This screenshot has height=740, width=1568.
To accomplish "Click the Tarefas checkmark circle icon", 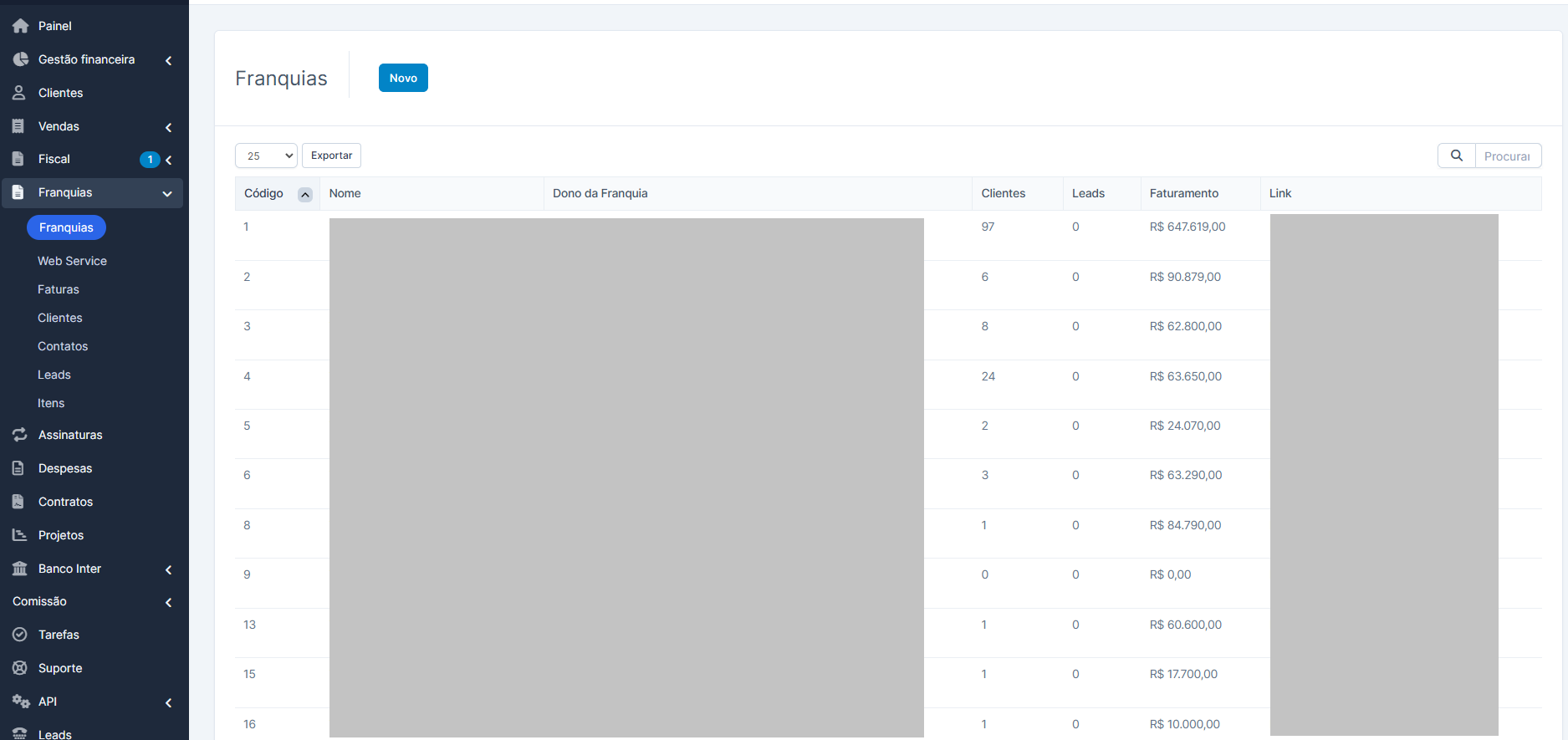I will [20, 635].
